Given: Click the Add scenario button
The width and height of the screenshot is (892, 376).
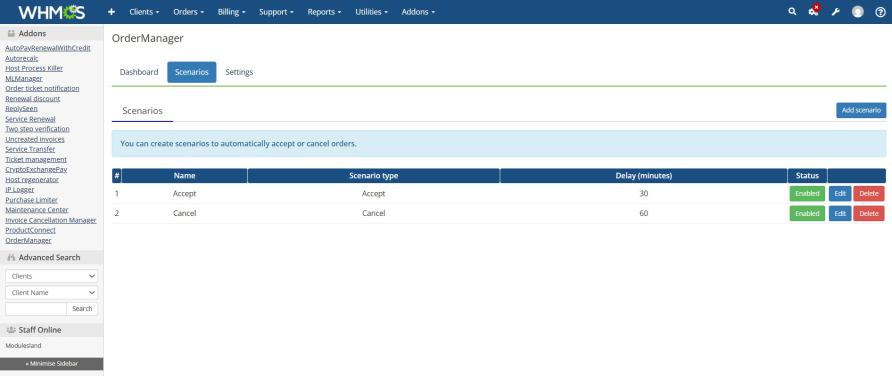Looking at the screenshot, I should (861, 110).
